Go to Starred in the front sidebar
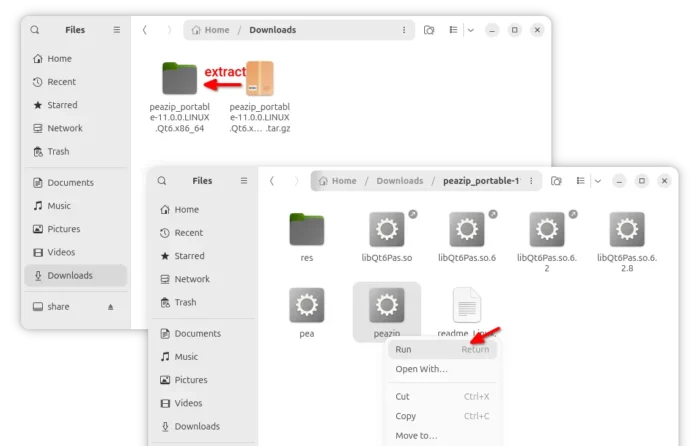Viewport: 700px width, 446px height. coord(189,256)
